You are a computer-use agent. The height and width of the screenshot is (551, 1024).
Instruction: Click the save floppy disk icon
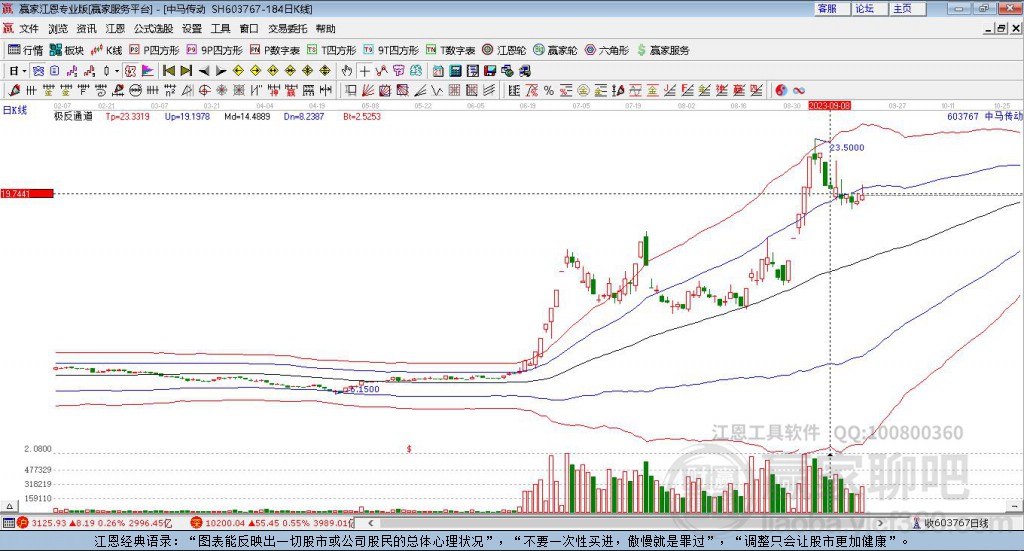pyautogui.click(x=490, y=71)
